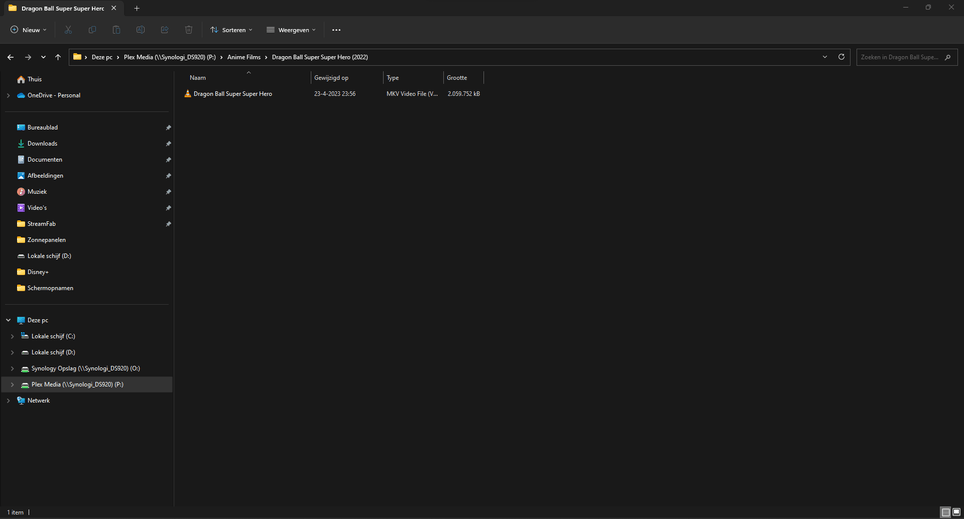Image resolution: width=964 pixels, height=519 pixels.
Task: Click the Rename icon in toolbar
Action: [140, 30]
